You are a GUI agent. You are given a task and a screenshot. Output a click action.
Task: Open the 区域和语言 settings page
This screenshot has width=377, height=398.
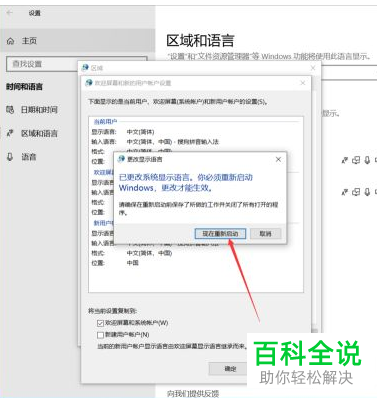coord(39,134)
